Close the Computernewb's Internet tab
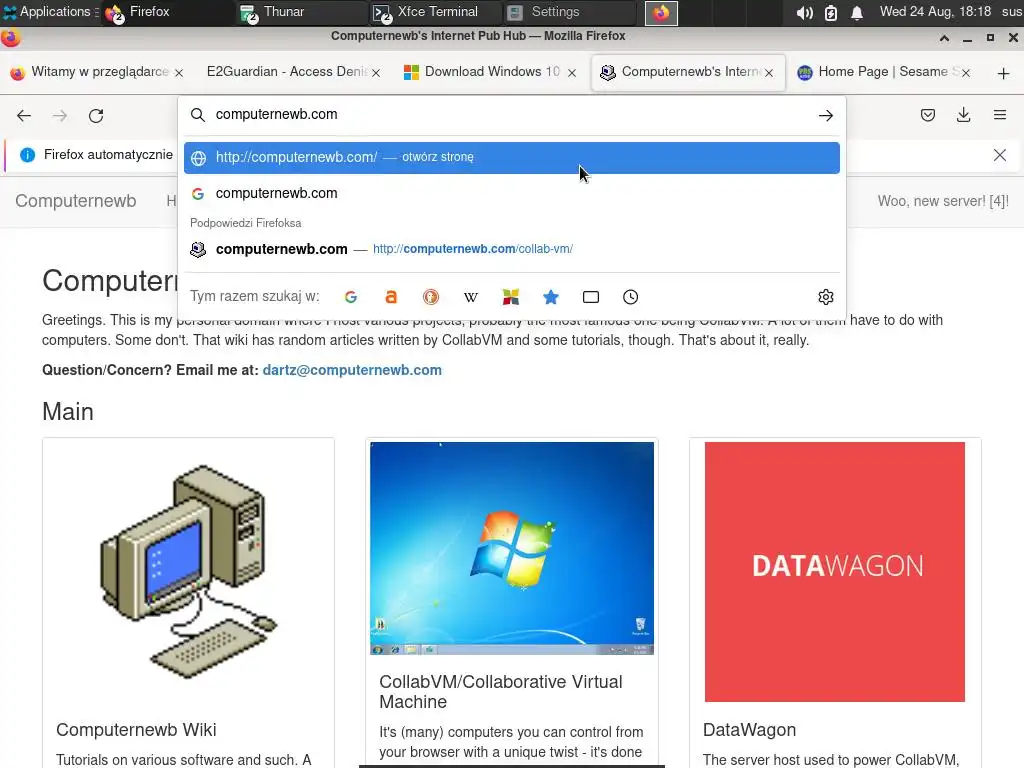Image resolution: width=1024 pixels, height=768 pixels. click(x=769, y=72)
